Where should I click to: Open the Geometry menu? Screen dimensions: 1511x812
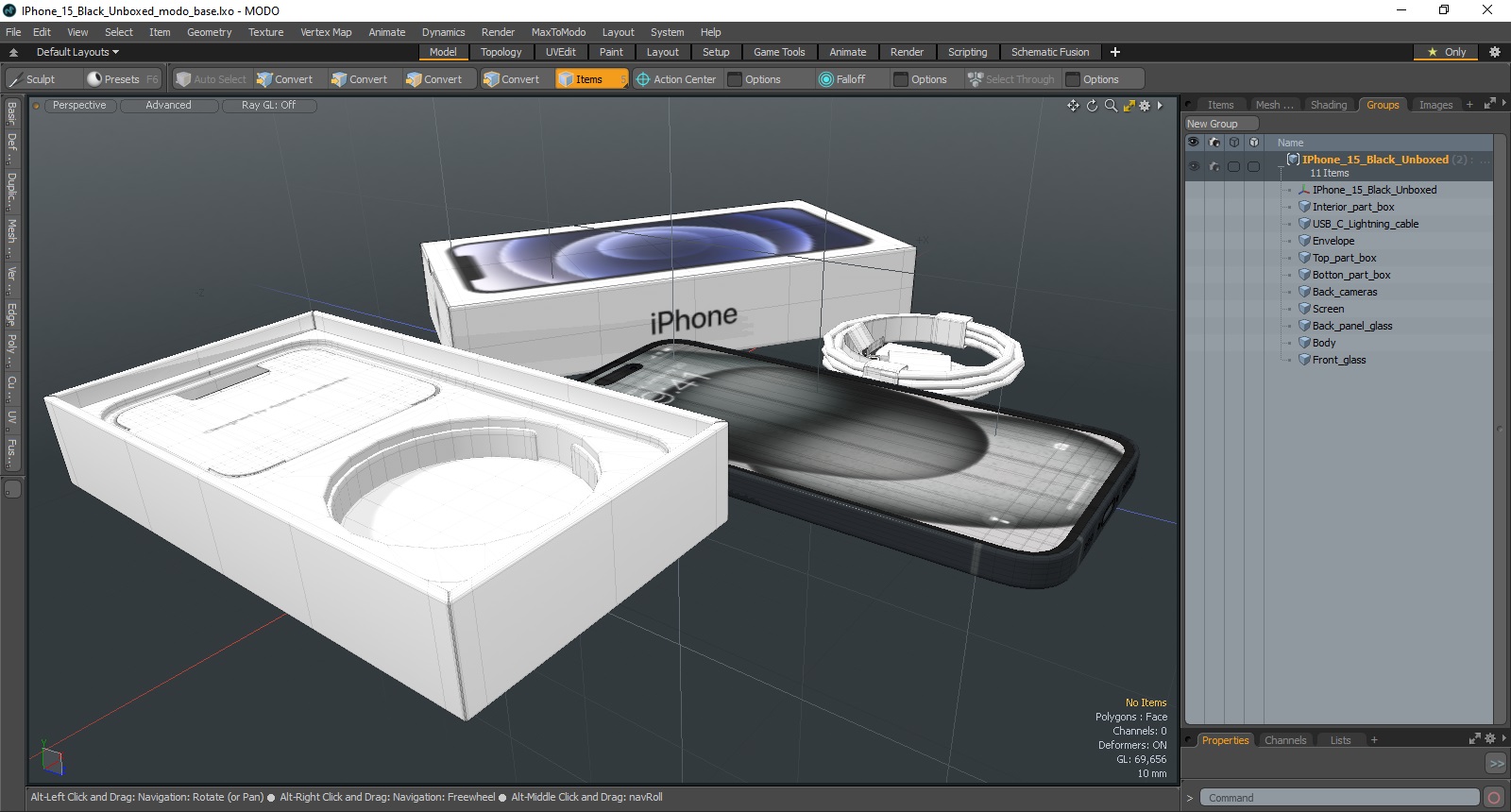click(x=209, y=32)
